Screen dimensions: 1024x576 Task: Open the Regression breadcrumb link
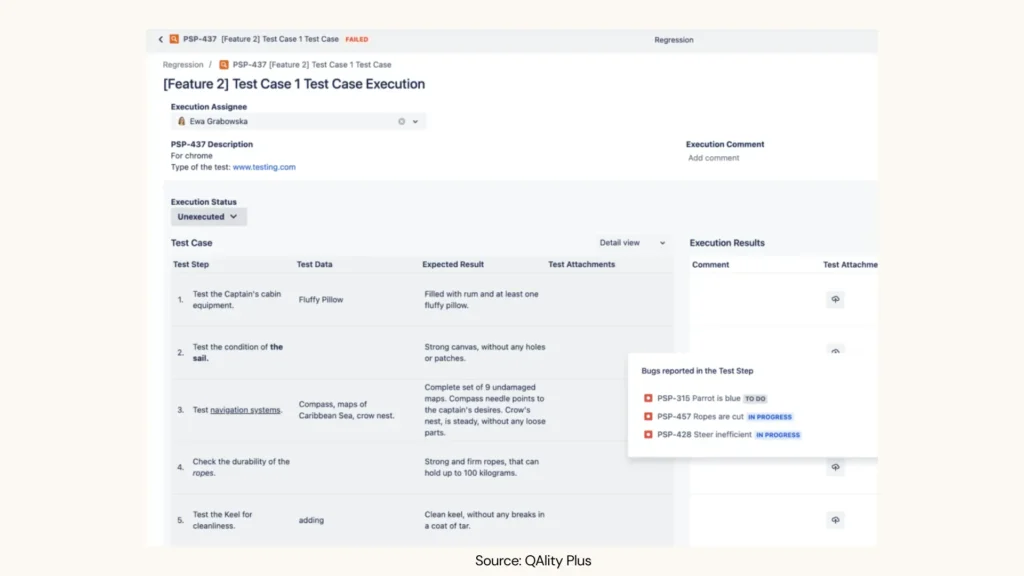coord(182,65)
